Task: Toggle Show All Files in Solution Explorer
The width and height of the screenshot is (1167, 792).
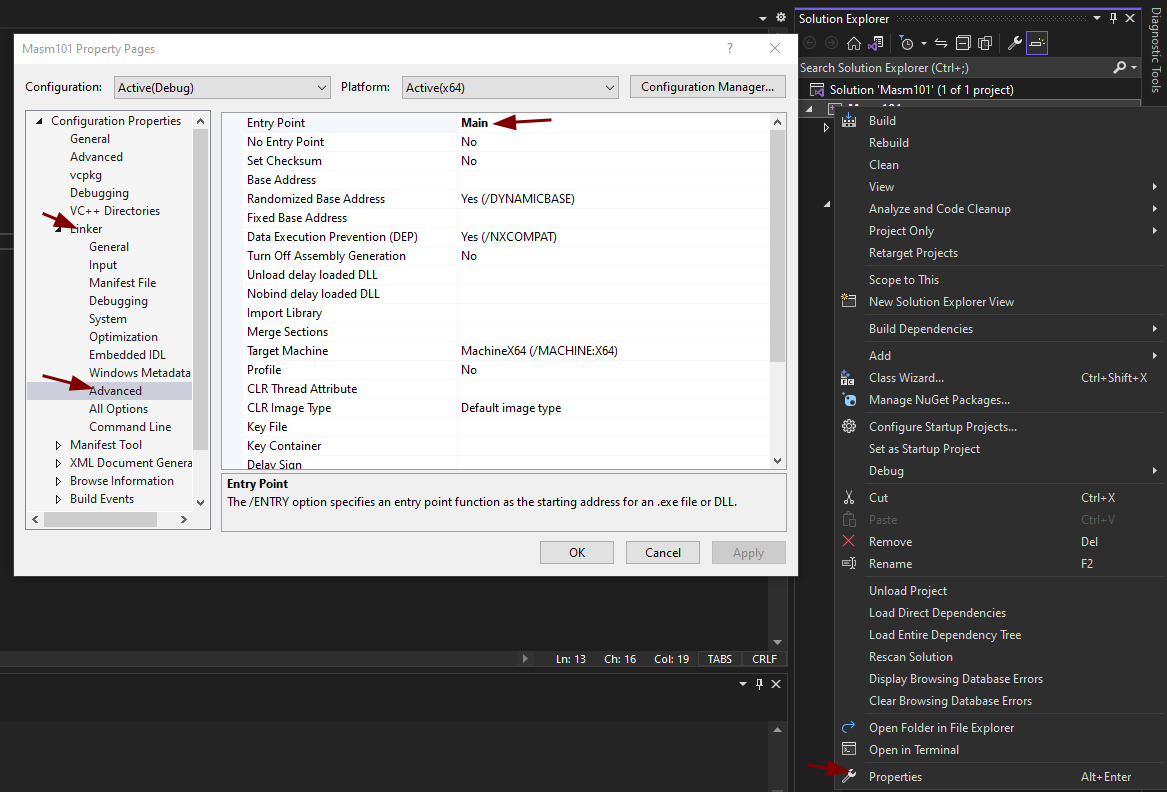Action: pyautogui.click(x=985, y=43)
